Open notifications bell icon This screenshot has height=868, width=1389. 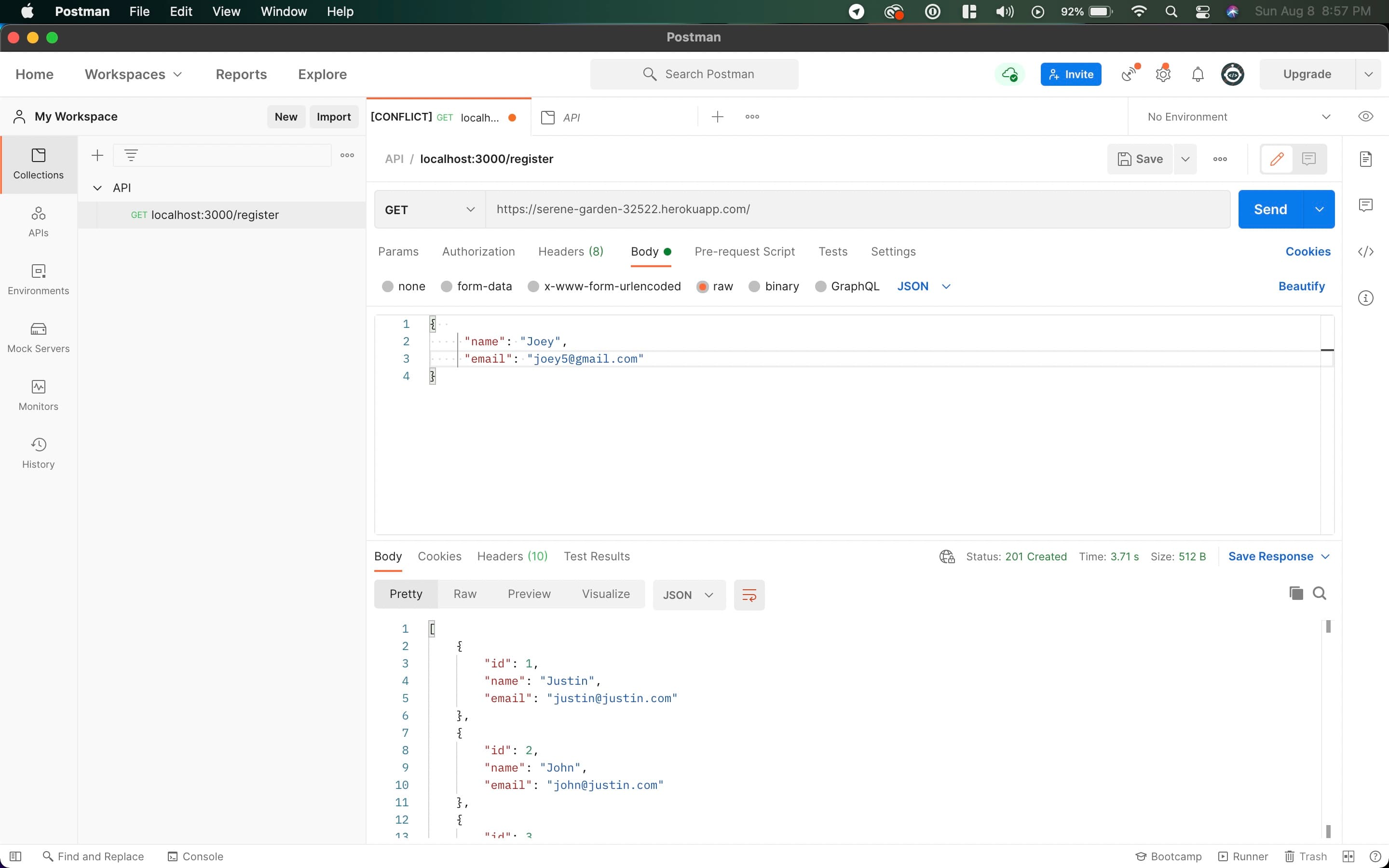[1198, 74]
